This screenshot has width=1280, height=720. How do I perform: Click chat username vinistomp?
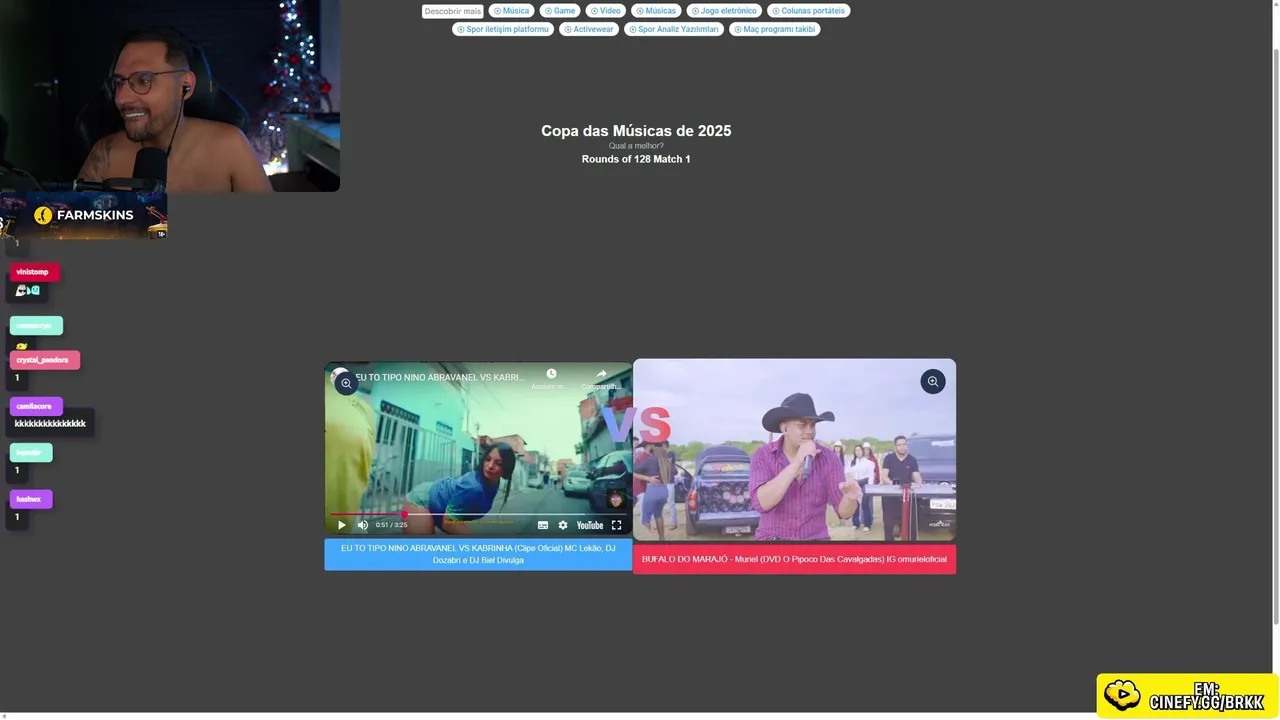(x=32, y=272)
